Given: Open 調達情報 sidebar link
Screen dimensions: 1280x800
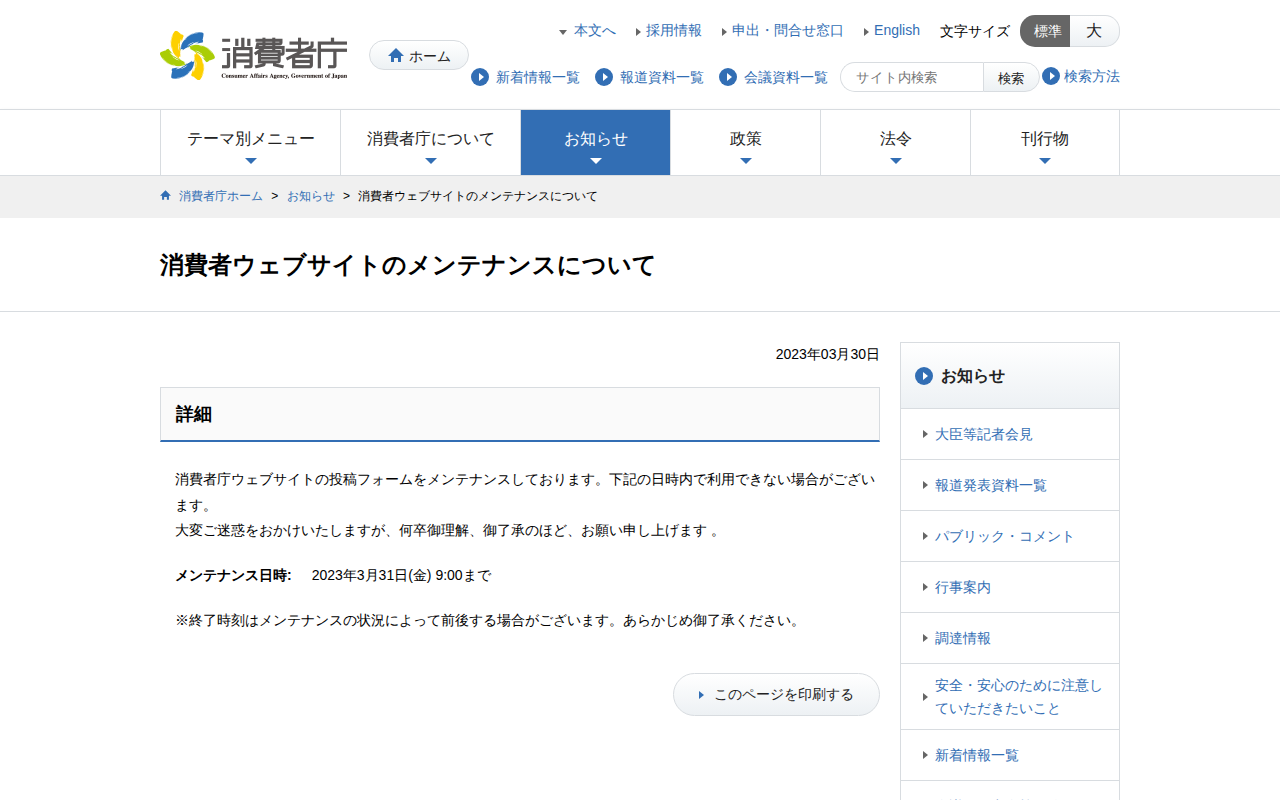Looking at the screenshot, I should (963, 638).
